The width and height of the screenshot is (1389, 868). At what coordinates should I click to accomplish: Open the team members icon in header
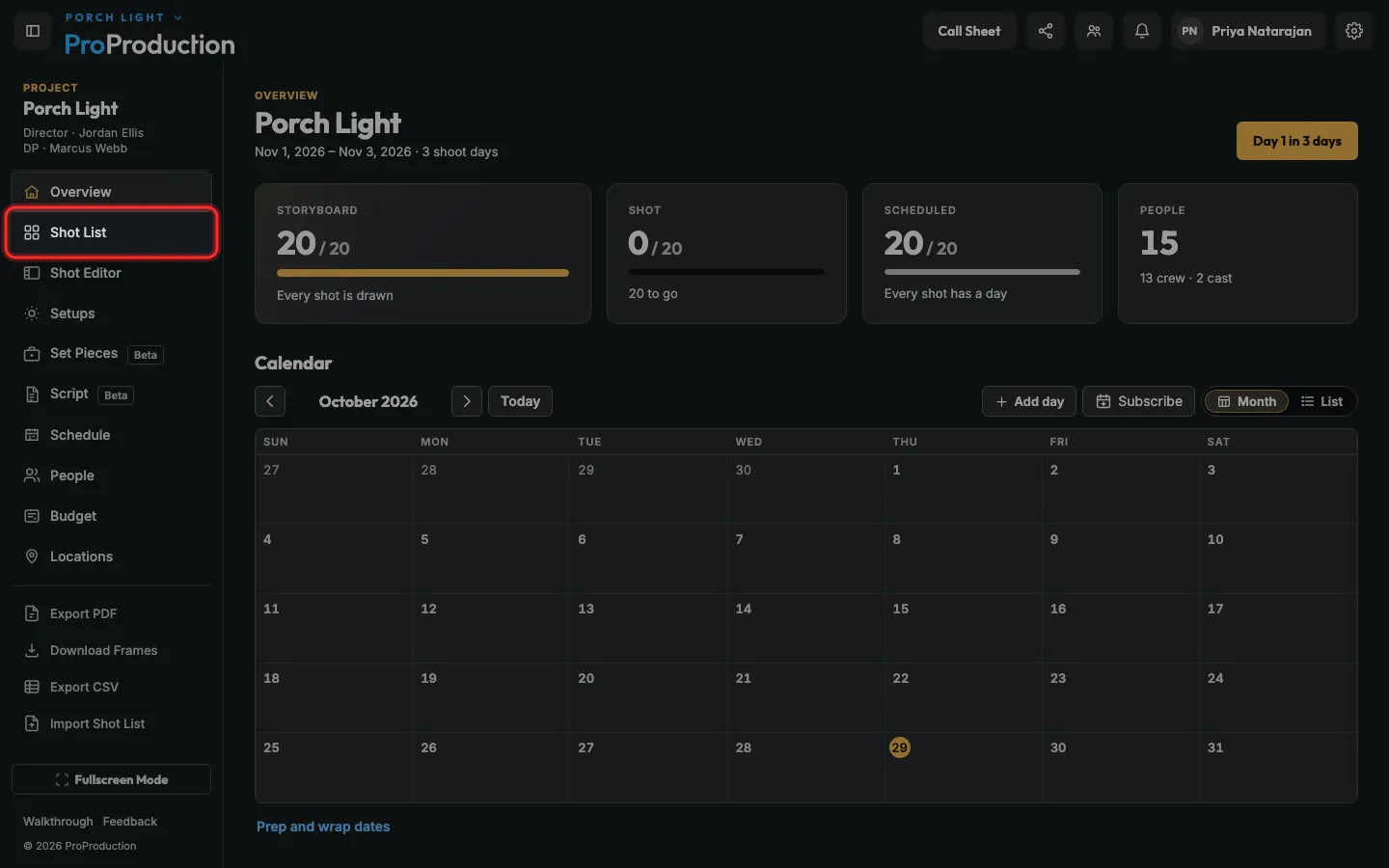coord(1094,31)
